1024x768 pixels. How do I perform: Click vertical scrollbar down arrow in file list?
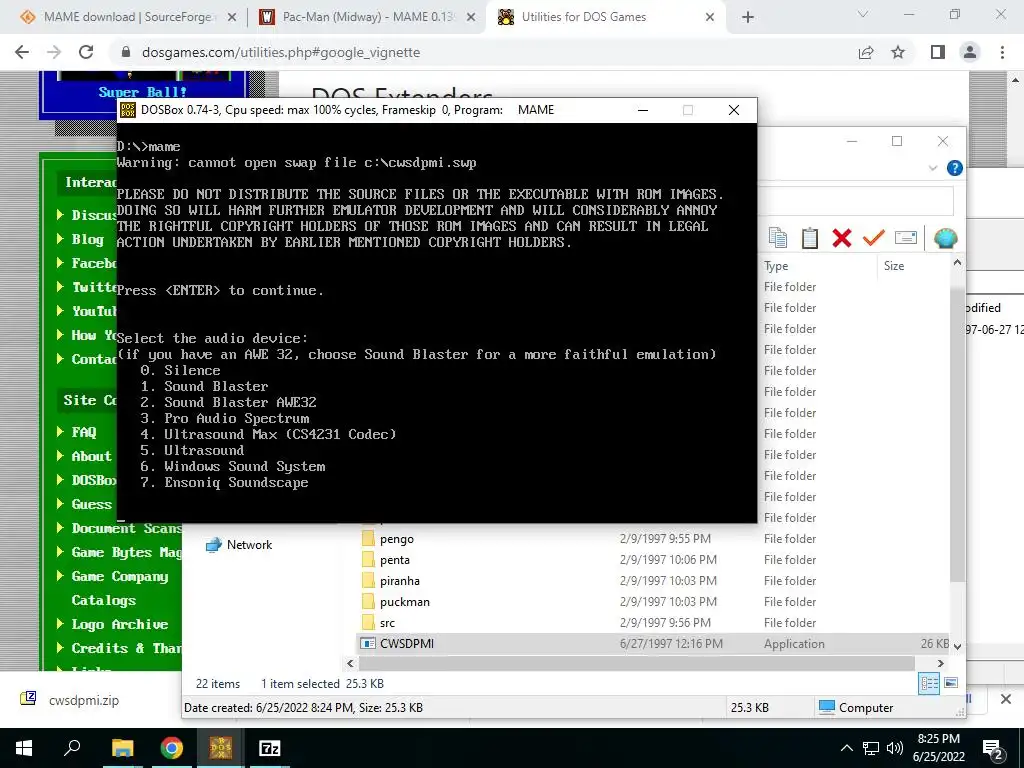pos(957,646)
